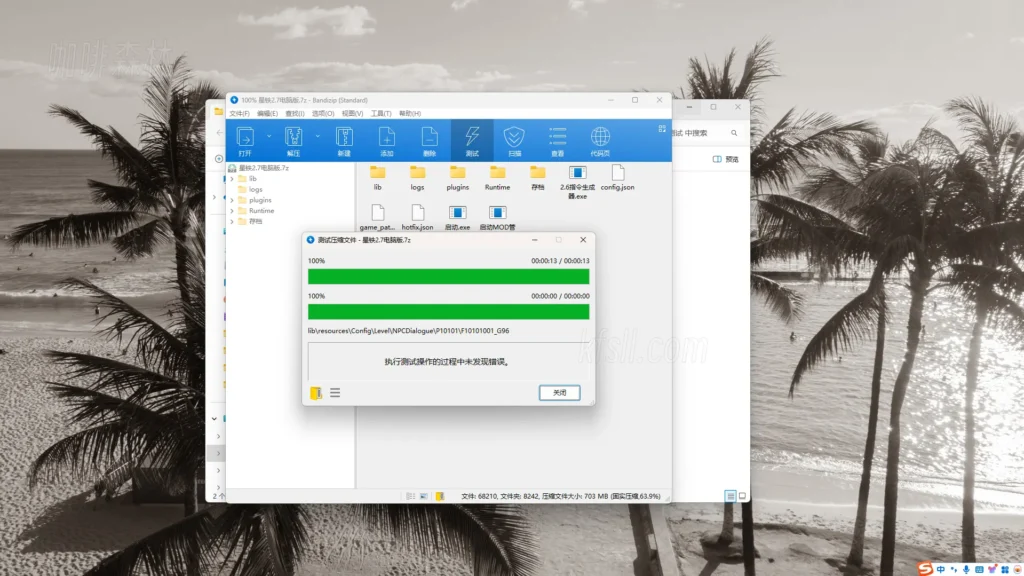Click the upper green progress bar

(x=448, y=276)
